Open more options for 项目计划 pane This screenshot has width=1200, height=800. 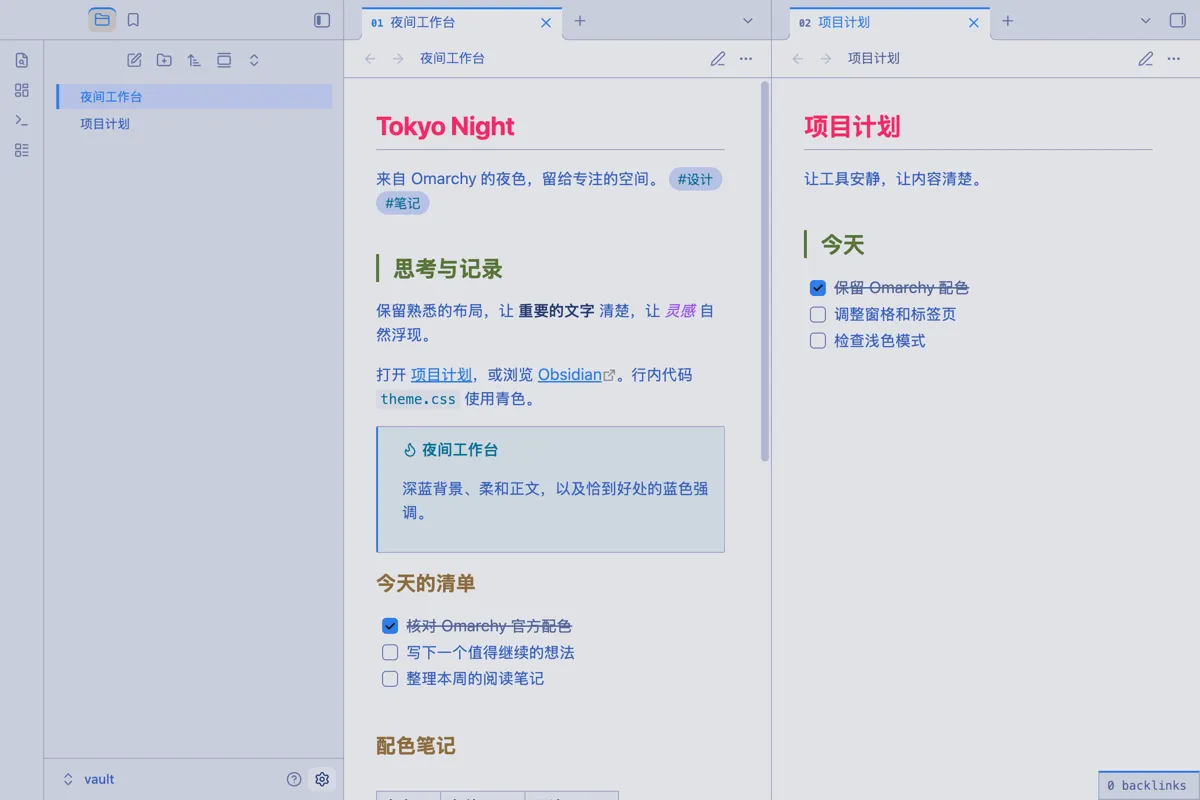[1174, 59]
